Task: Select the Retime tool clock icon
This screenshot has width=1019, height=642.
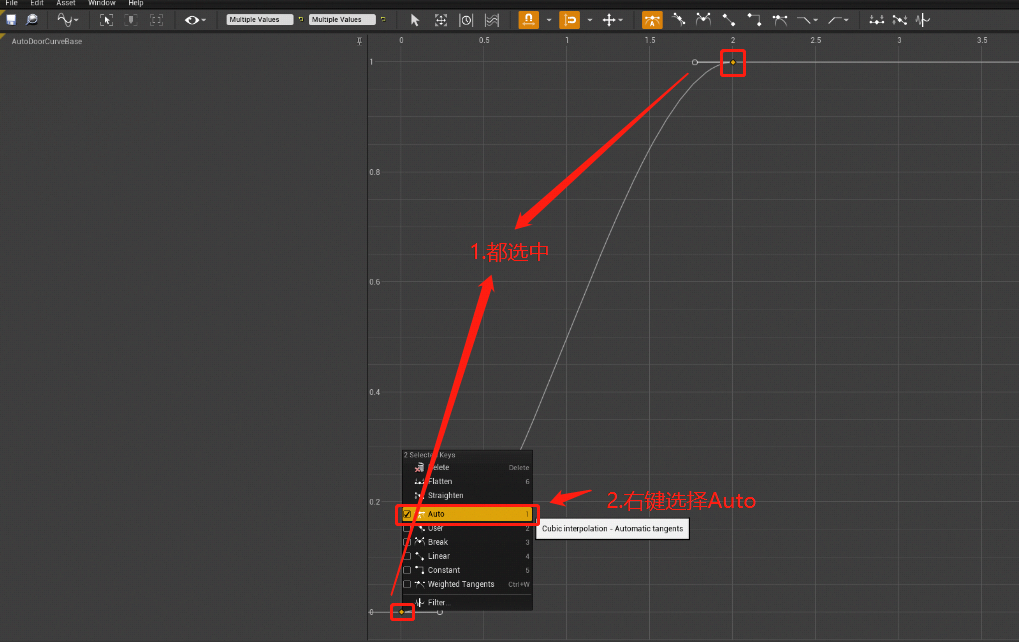Action: pyautogui.click(x=466, y=20)
